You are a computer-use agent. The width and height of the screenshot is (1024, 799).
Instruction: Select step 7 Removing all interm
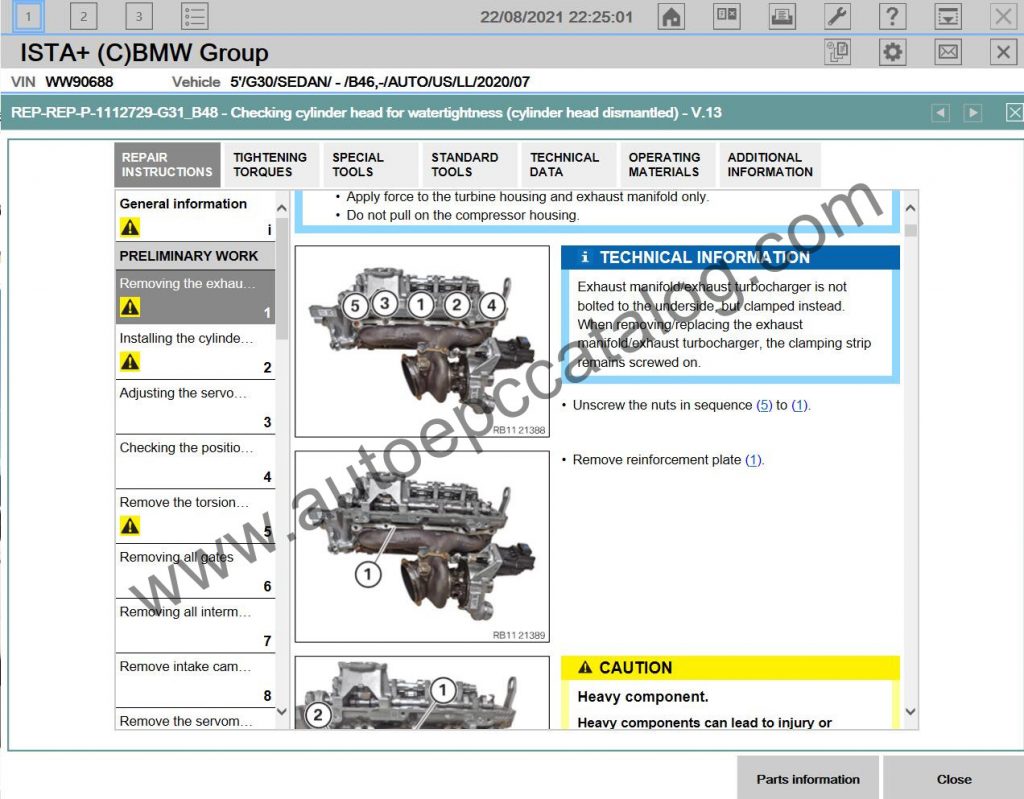(195, 626)
